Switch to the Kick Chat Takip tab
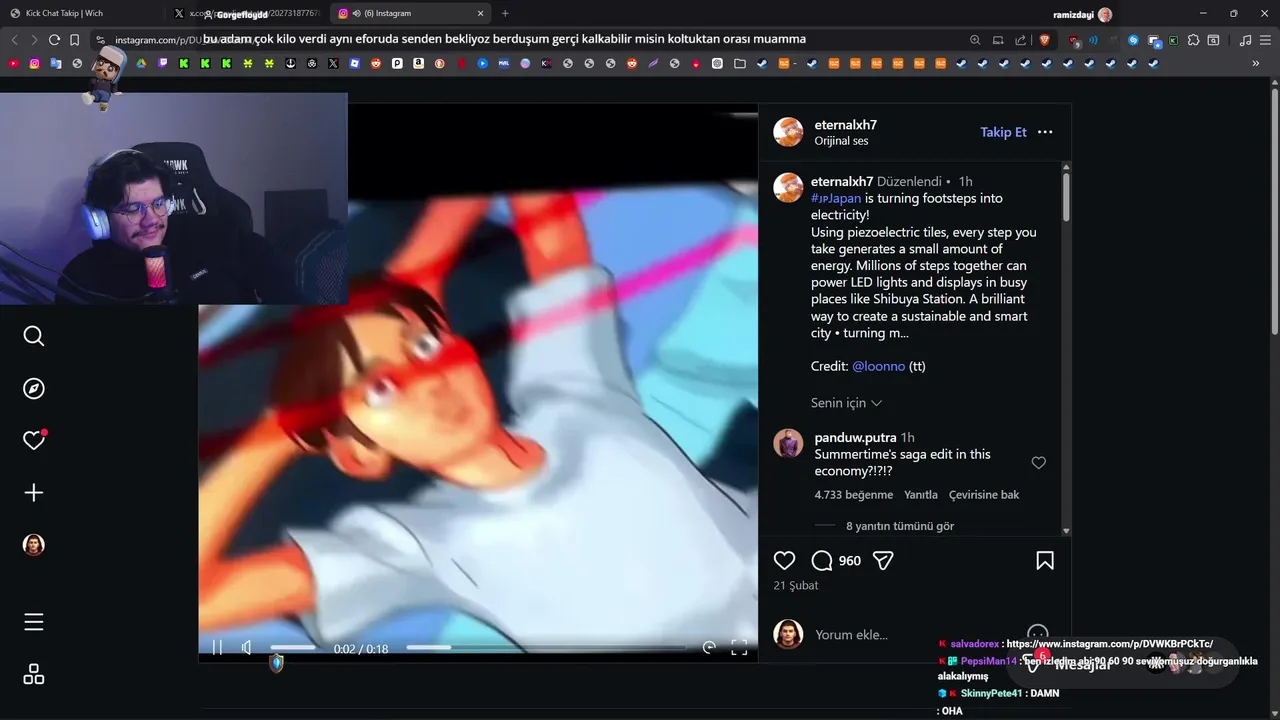 (x=85, y=13)
